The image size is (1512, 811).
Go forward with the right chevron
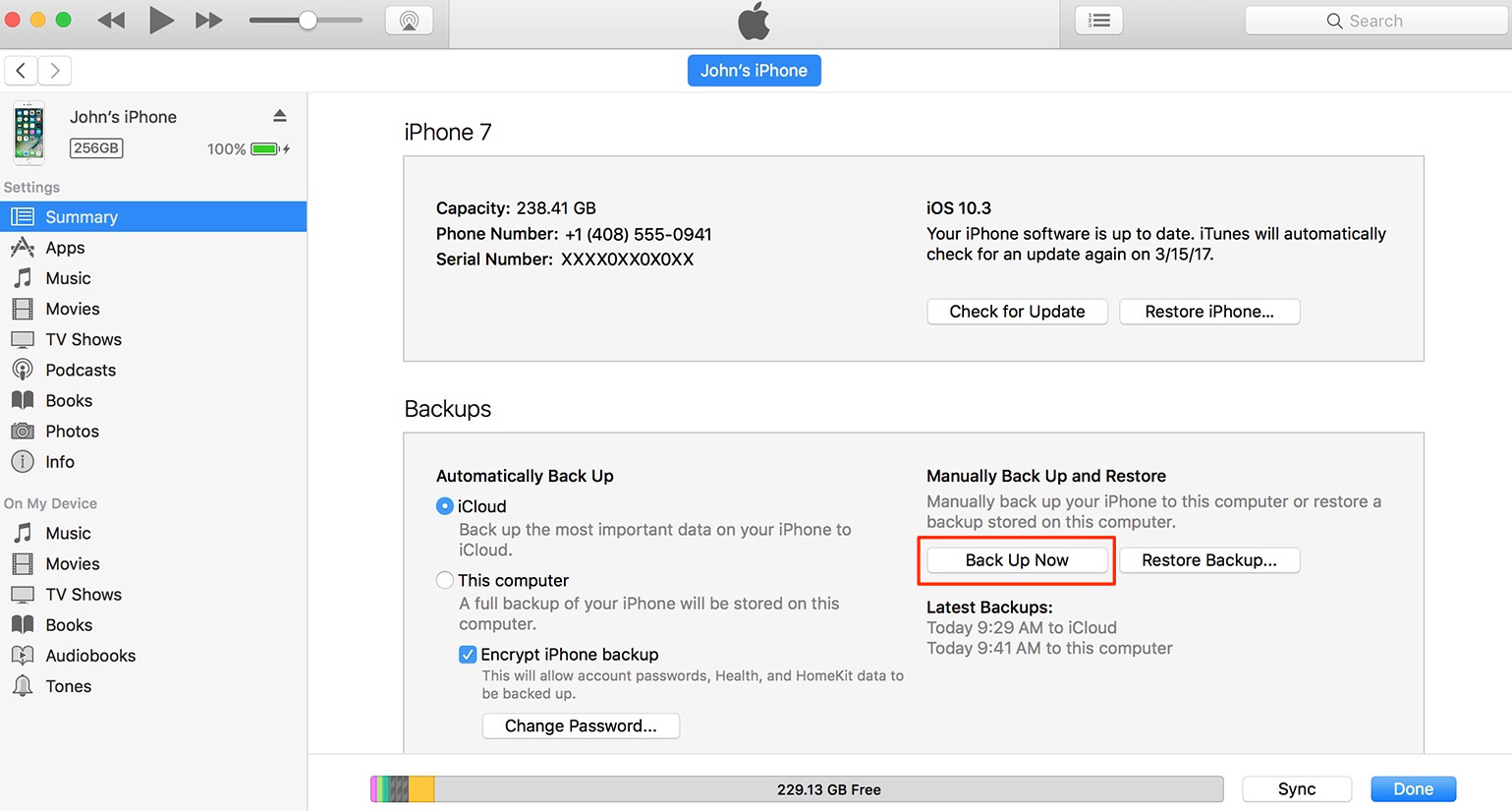click(55, 71)
